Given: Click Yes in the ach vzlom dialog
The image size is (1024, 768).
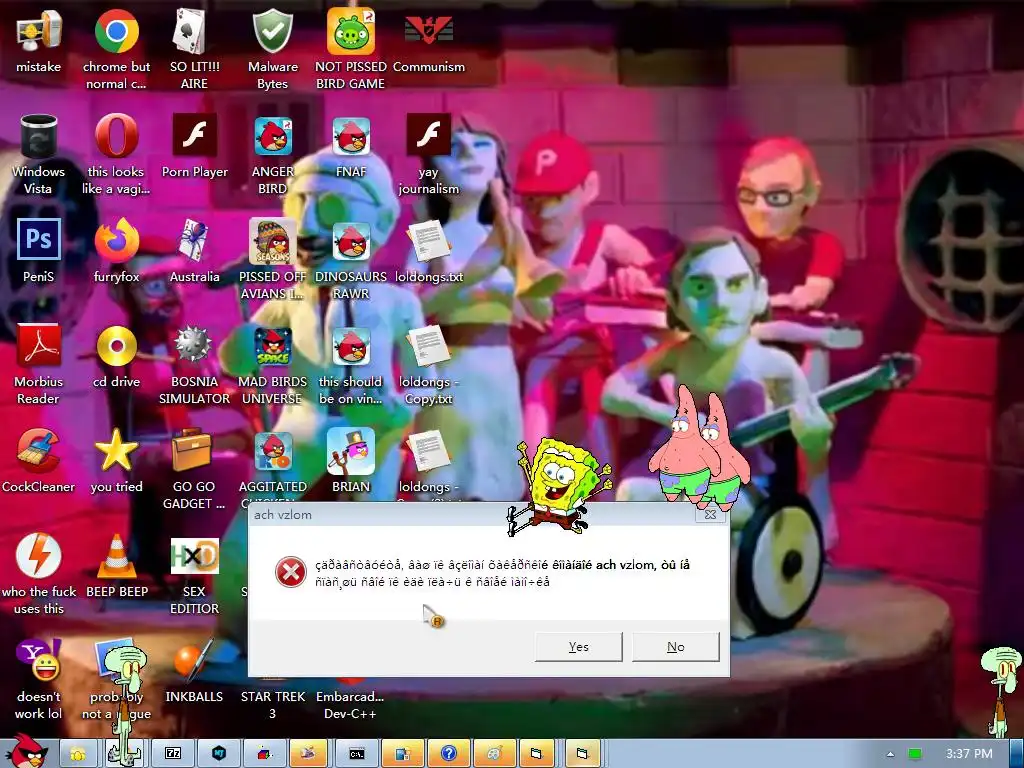Looking at the screenshot, I should (x=578, y=647).
